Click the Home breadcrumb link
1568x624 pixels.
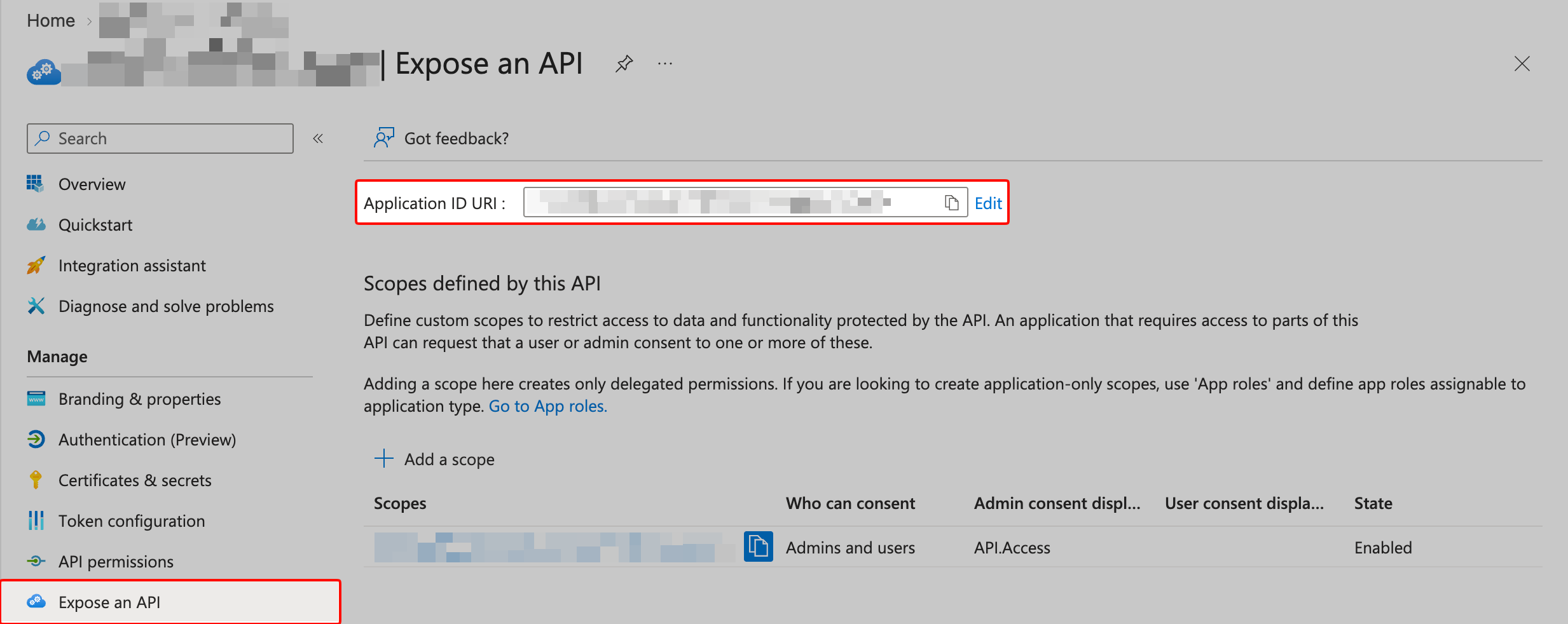click(51, 21)
